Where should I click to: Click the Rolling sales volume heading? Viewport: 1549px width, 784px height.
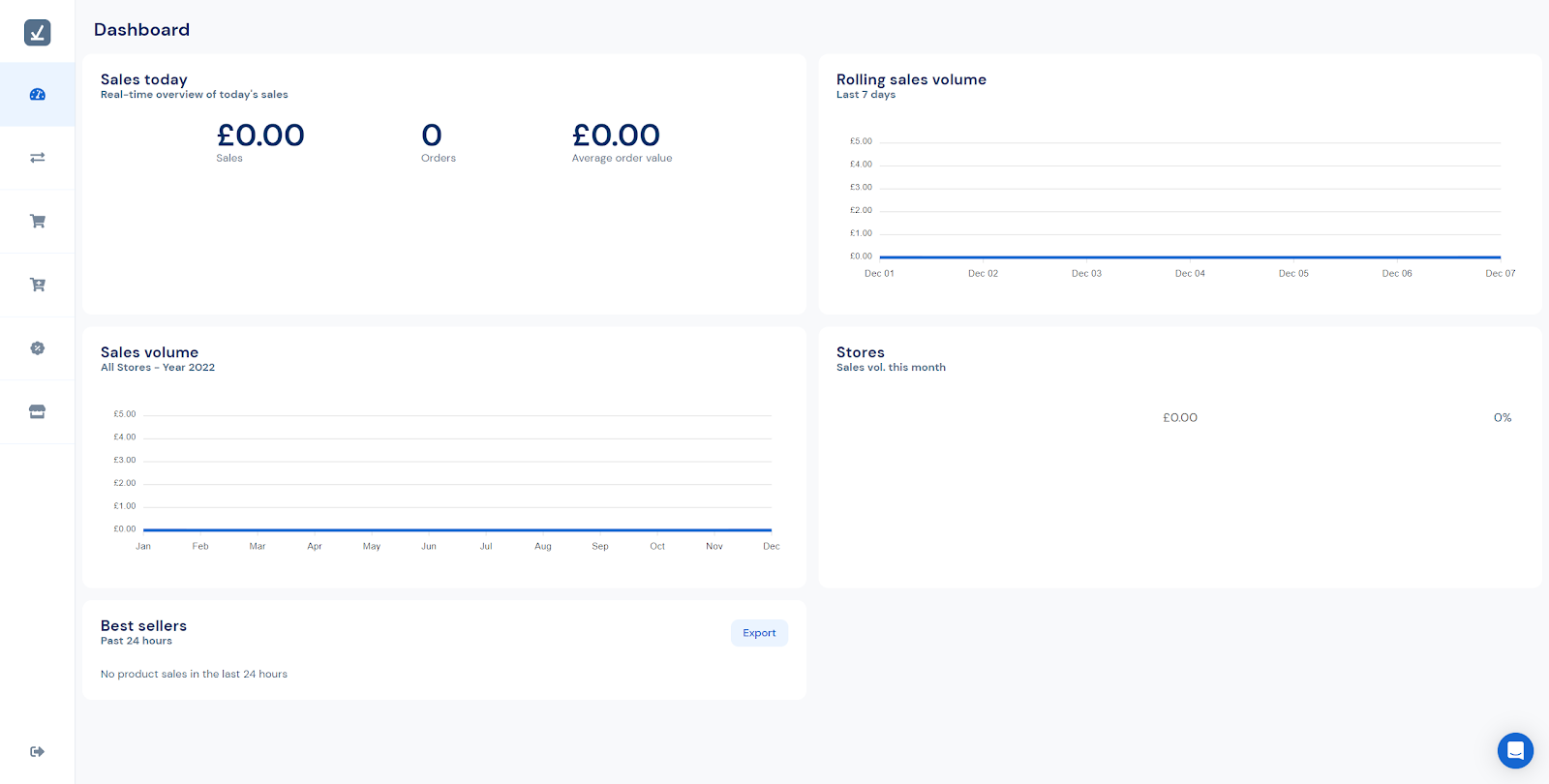click(x=911, y=79)
